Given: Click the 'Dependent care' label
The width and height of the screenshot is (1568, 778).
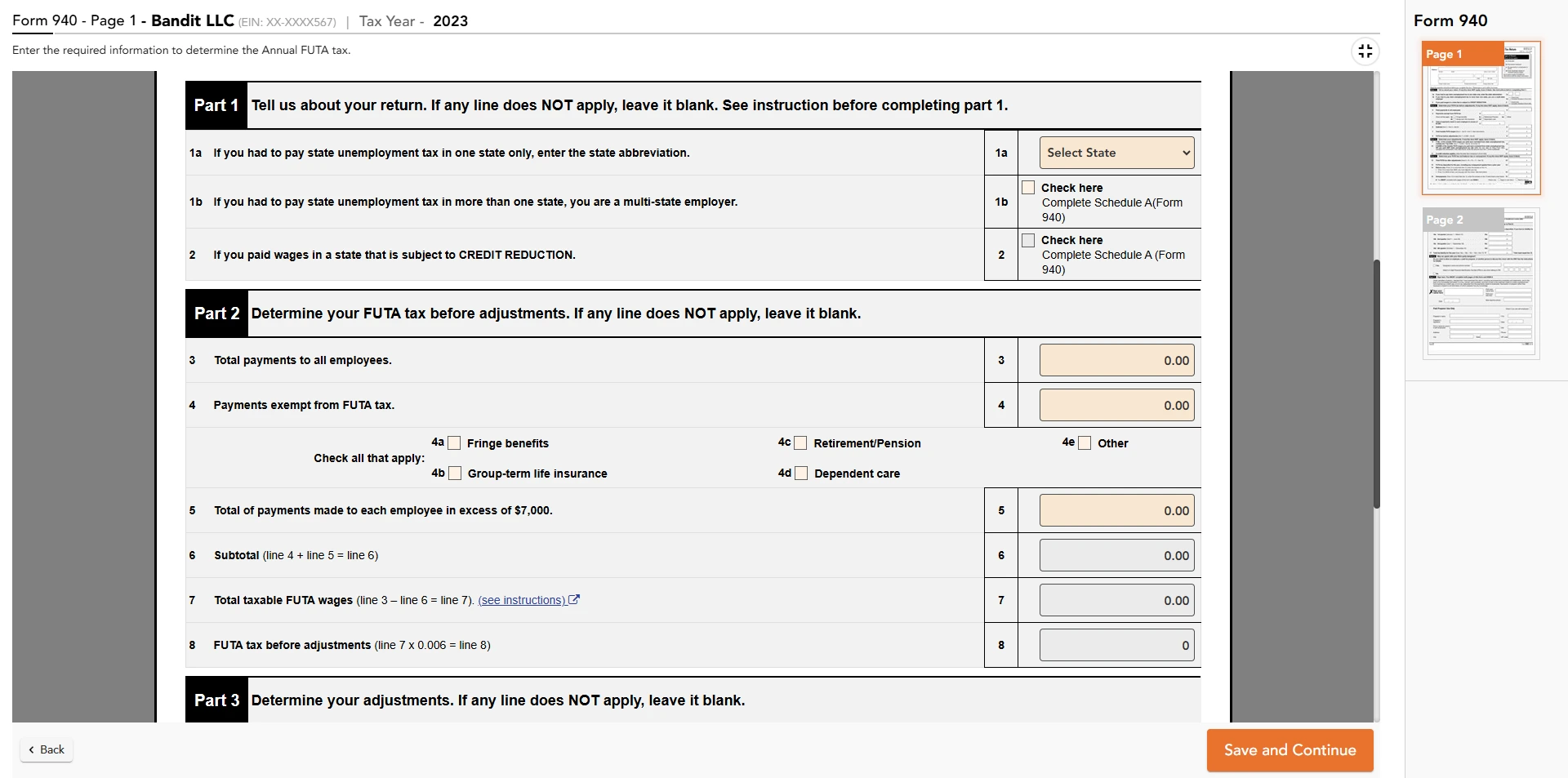Looking at the screenshot, I should click(857, 473).
